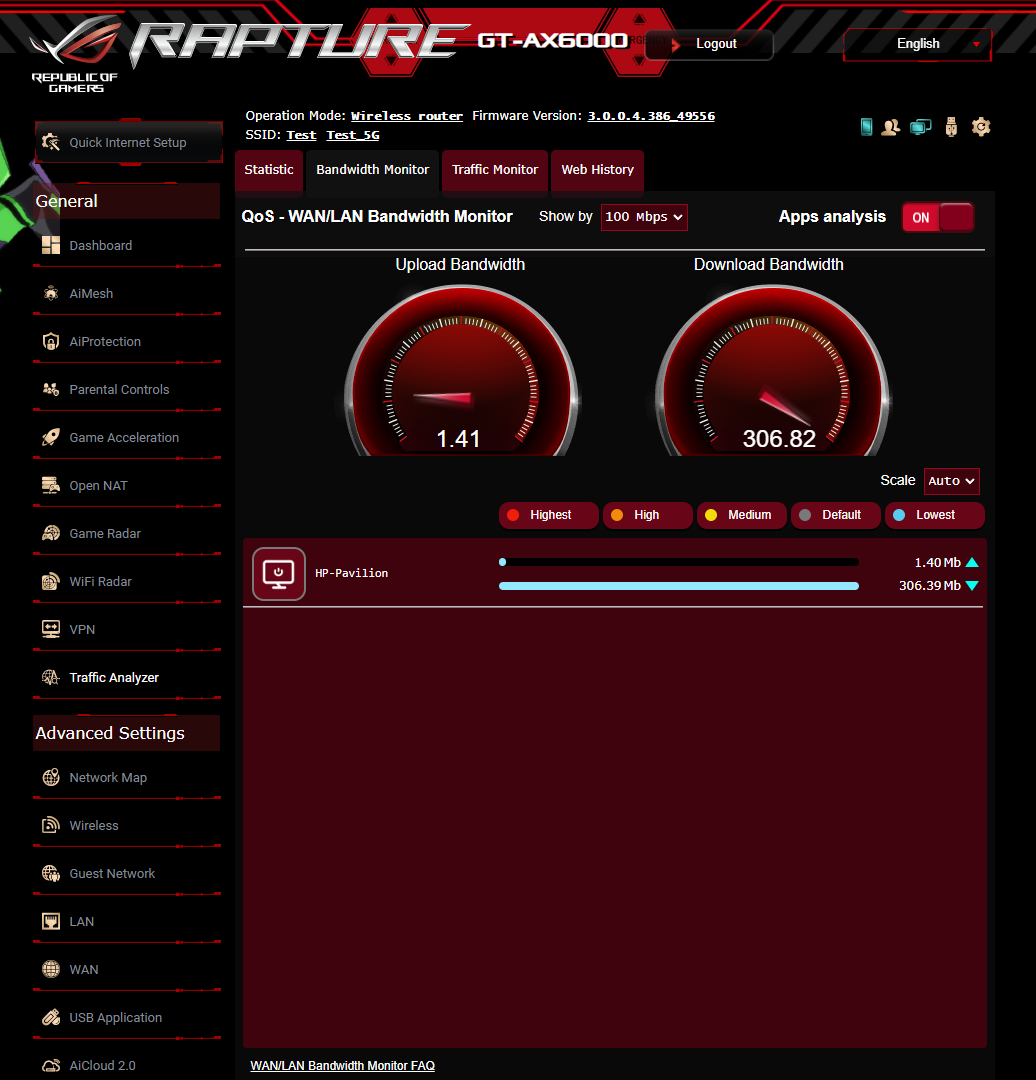Click the Parental Controls icon
1036x1080 pixels.
tap(50, 390)
